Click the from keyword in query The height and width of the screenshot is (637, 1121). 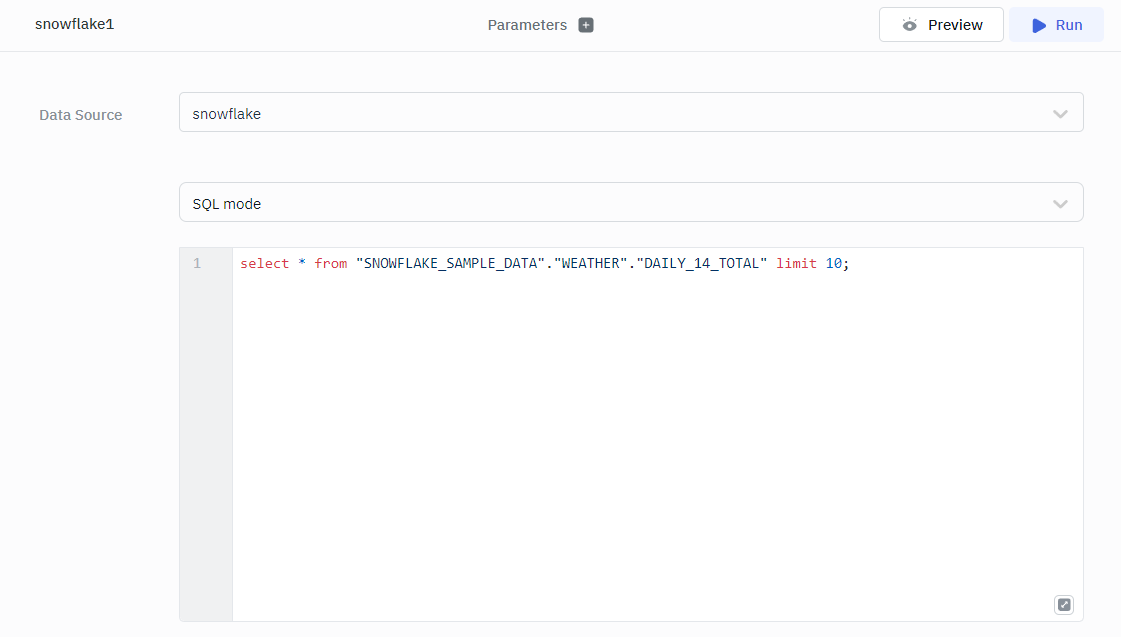point(330,264)
